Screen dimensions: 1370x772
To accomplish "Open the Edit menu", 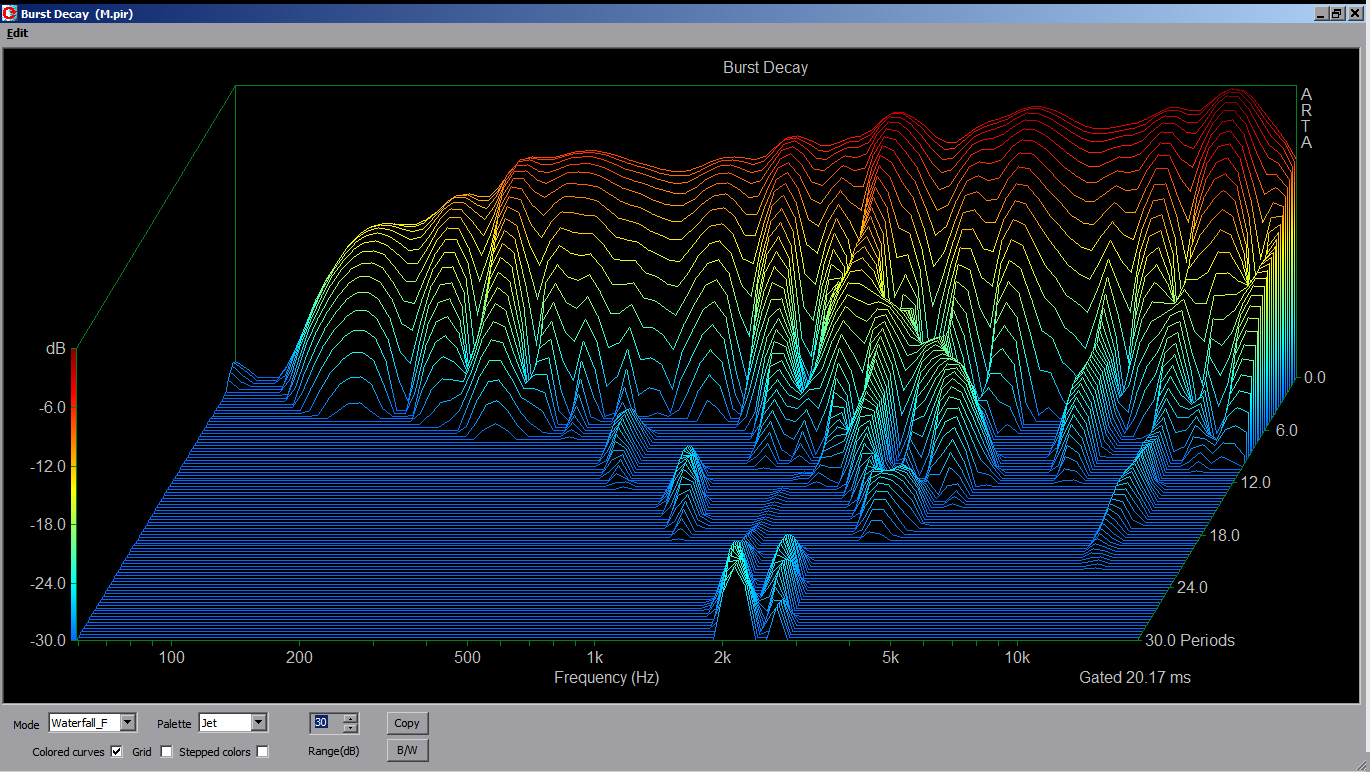I will tap(17, 33).
